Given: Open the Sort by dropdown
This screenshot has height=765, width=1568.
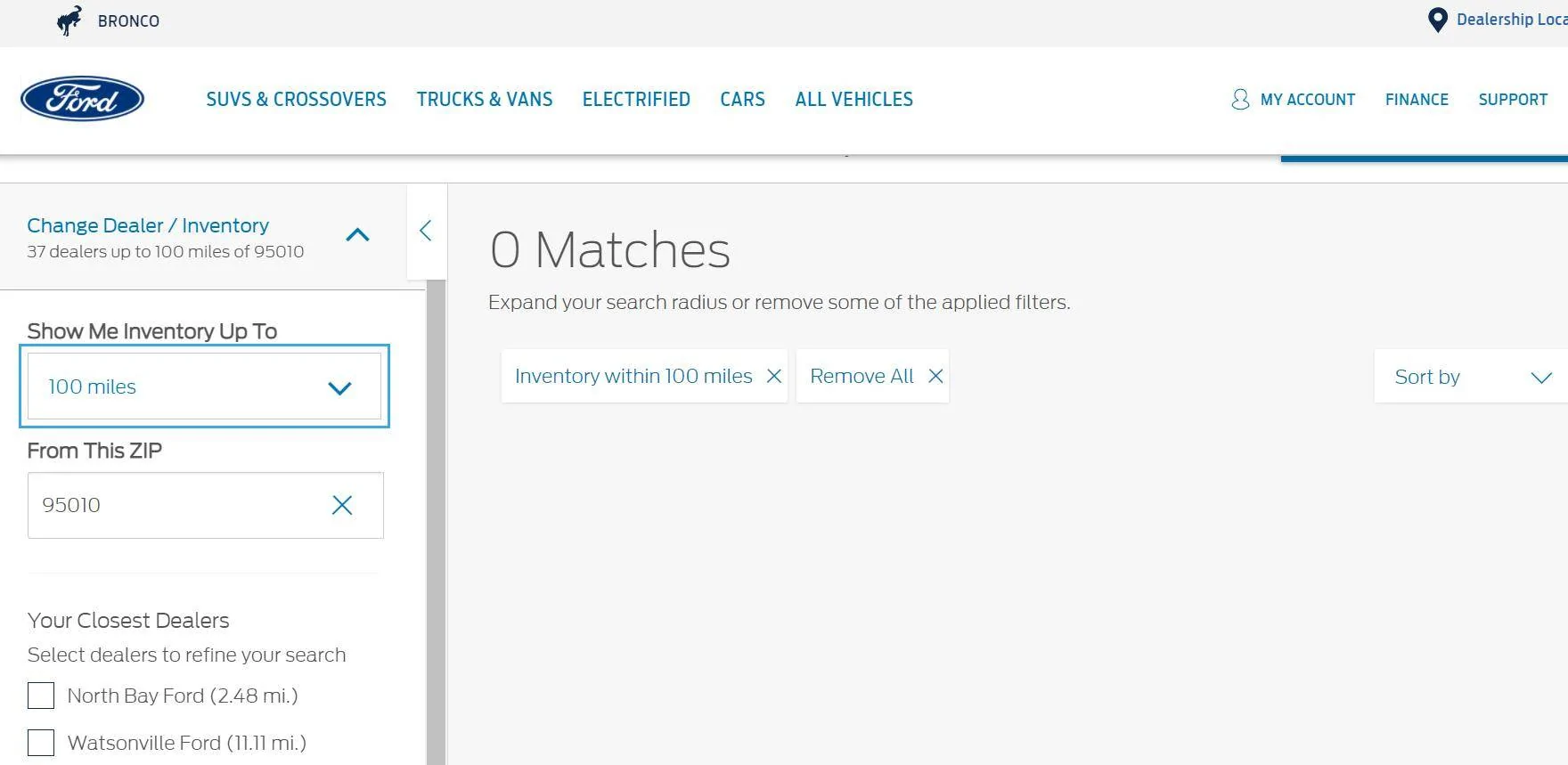Looking at the screenshot, I should click(1471, 377).
